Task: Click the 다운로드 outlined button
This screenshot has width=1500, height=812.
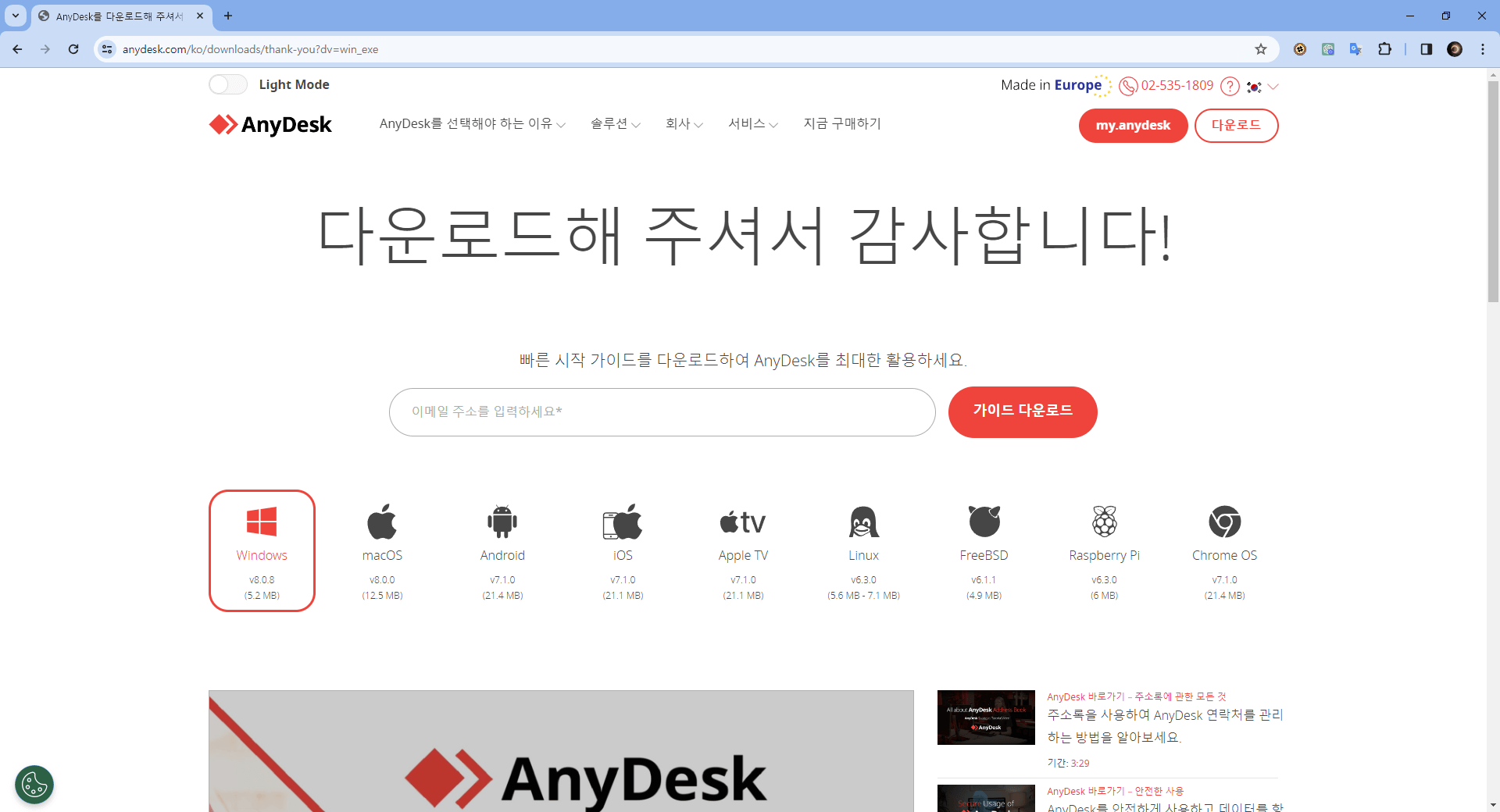Action: pos(1236,125)
